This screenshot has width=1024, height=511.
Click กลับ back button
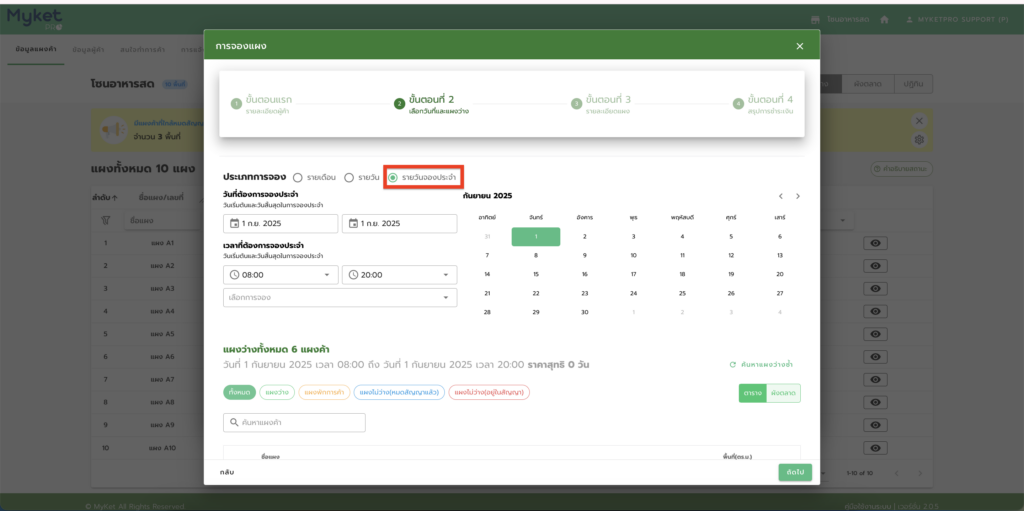227,472
